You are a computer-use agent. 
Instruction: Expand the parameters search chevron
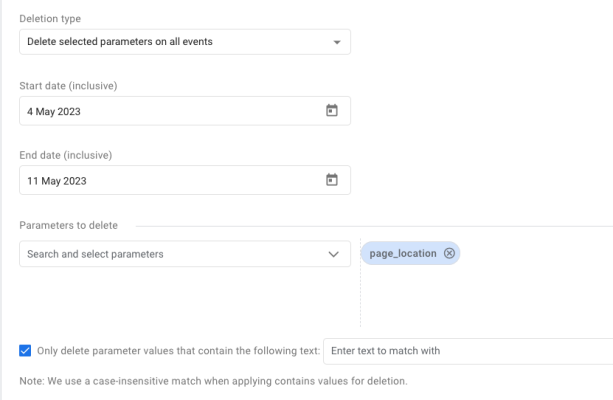(334, 254)
